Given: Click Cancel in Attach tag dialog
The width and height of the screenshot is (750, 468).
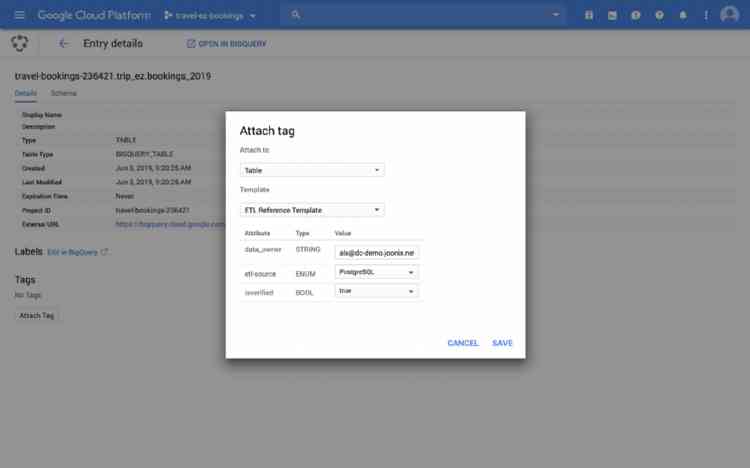Looking at the screenshot, I should coord(463,343).
